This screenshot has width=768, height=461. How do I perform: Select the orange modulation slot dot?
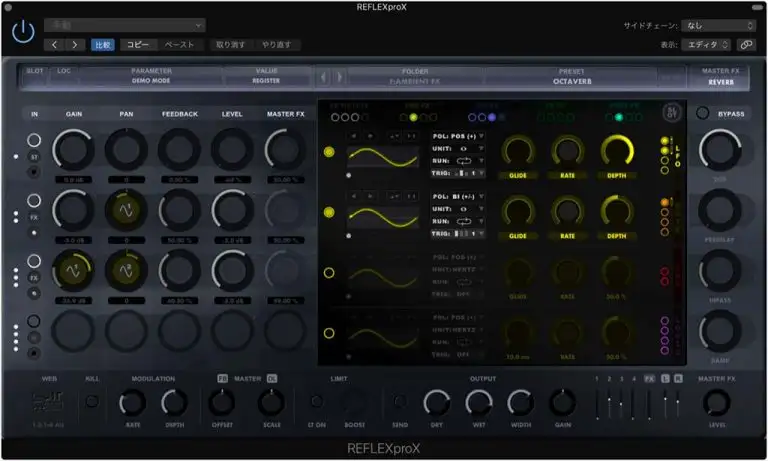tap(665, 202)
